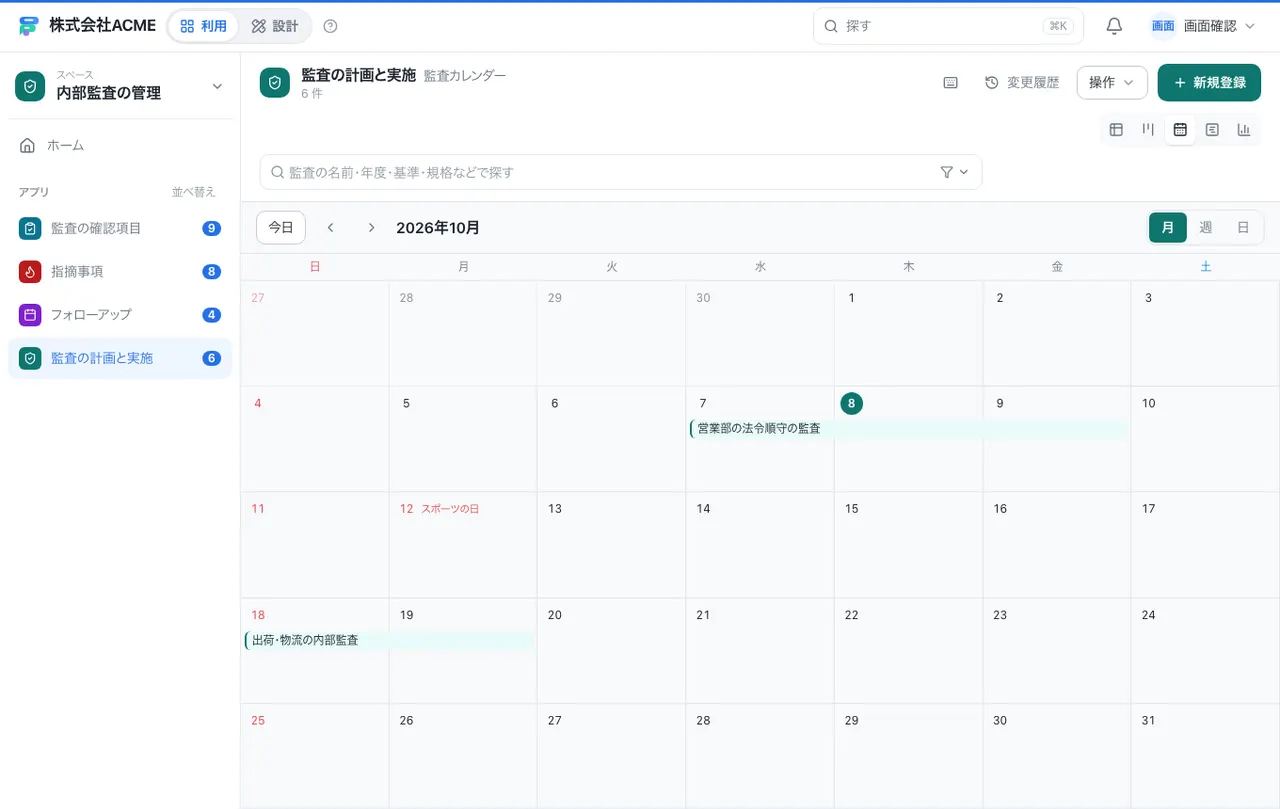Switch to table view icon

1116,129
